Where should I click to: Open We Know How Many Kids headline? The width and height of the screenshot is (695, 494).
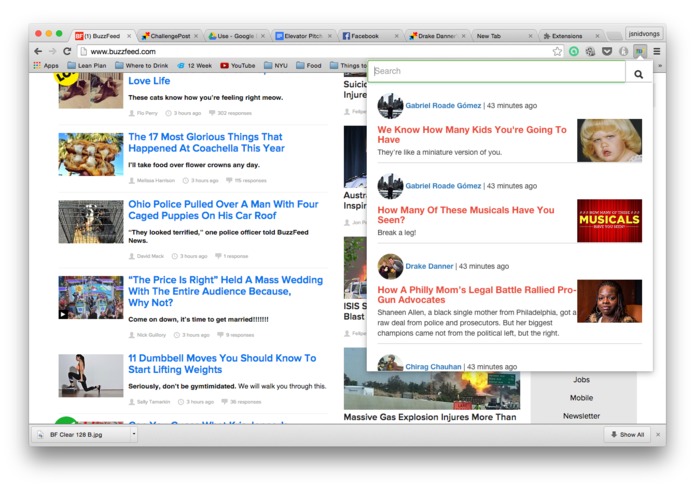point(472,135)
